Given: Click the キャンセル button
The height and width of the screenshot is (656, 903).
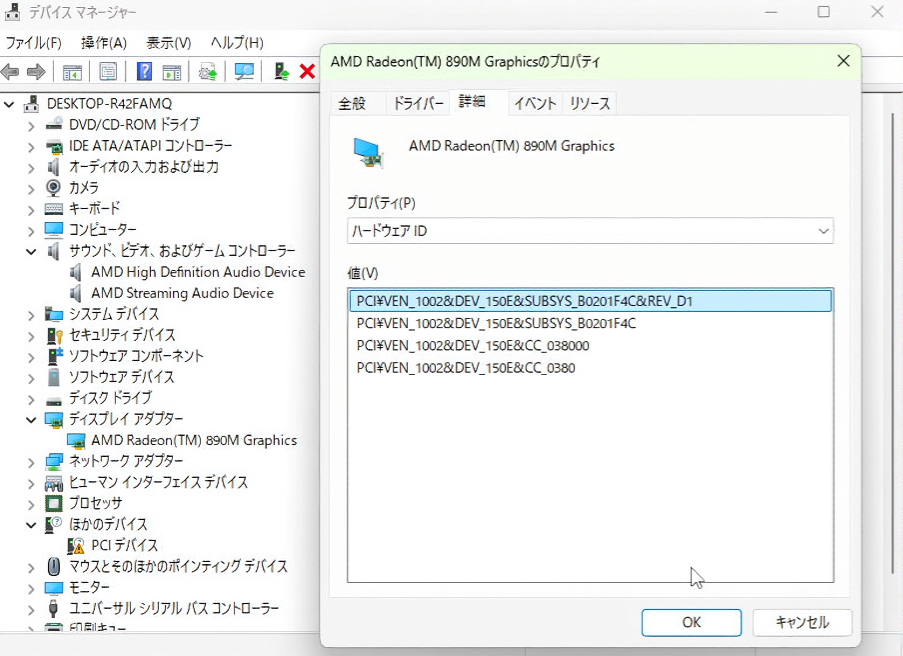Looking at the screenshot, I should click(802, 623).
